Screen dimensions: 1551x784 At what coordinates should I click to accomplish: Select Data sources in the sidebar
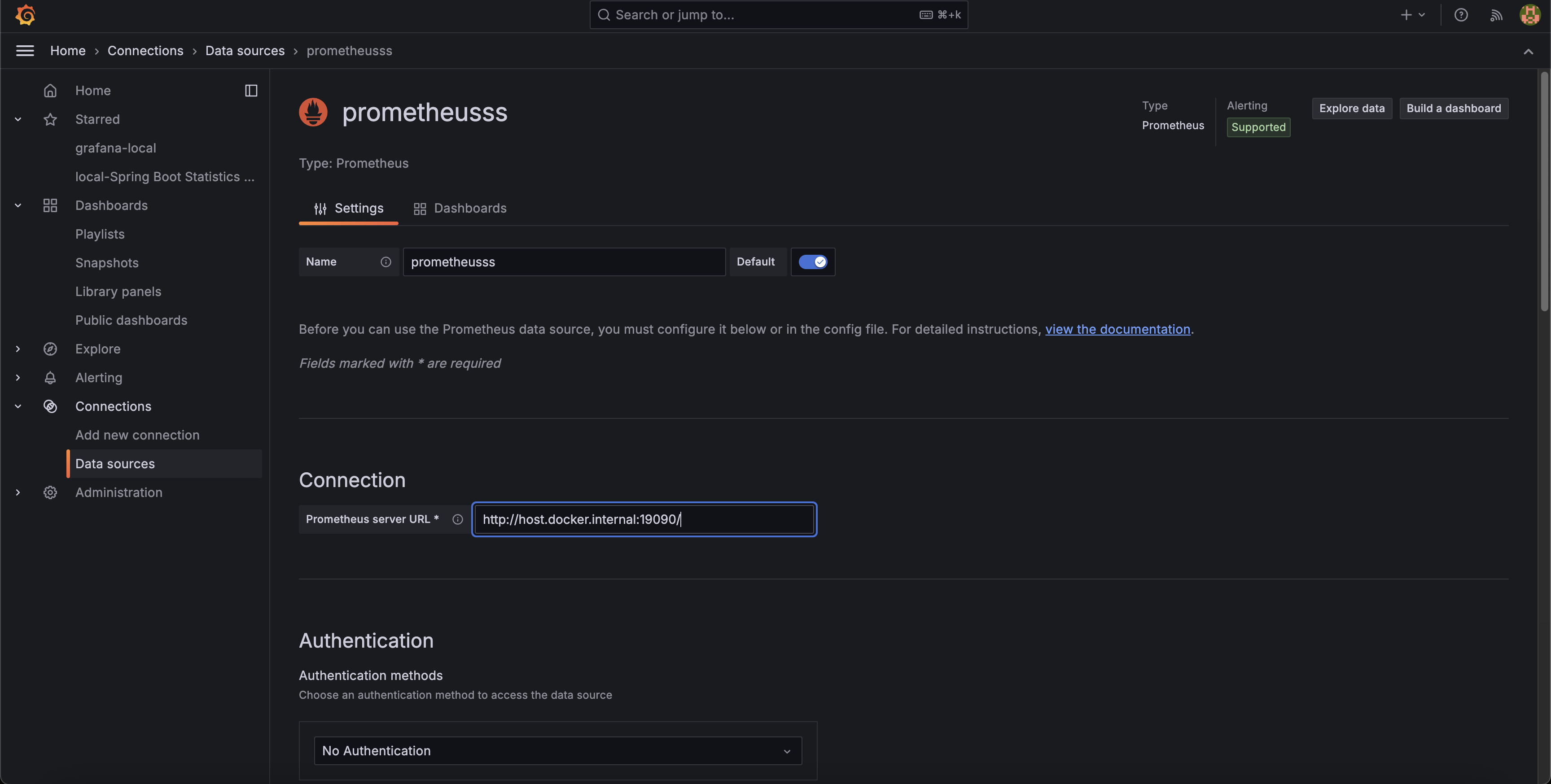(x=164, y=464)
